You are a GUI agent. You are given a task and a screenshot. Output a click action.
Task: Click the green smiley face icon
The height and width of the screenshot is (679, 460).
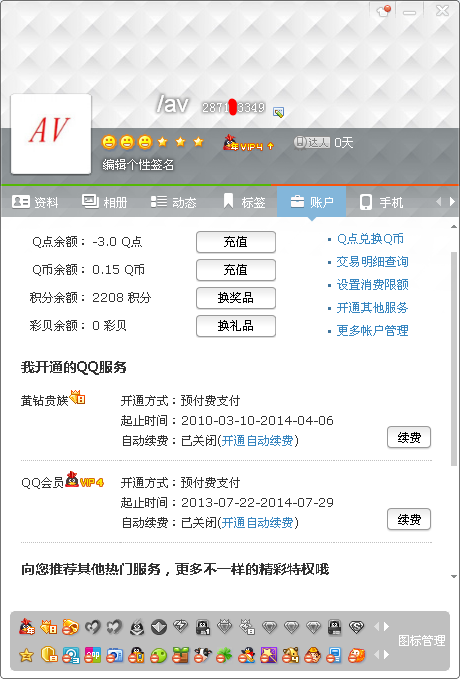[x=159, y=655]
